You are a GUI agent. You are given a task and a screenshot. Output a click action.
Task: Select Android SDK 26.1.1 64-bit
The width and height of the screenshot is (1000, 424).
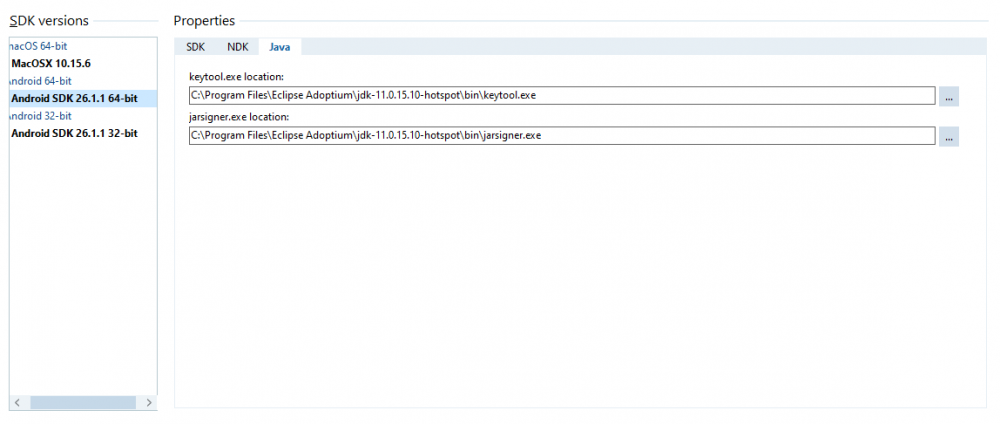pyautogui.click(x=84, y=99)
